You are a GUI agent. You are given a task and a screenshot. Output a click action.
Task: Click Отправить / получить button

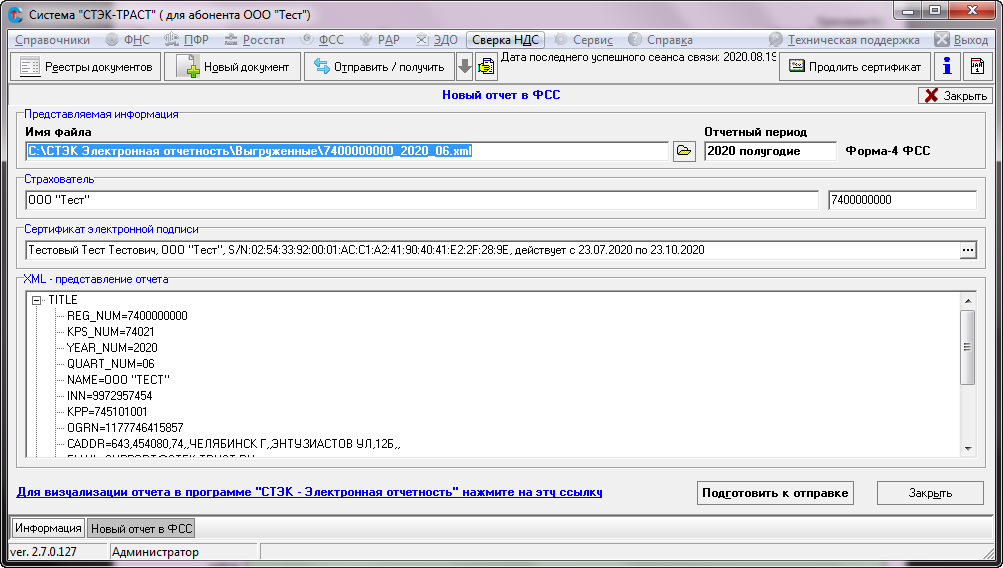(379, 67)
